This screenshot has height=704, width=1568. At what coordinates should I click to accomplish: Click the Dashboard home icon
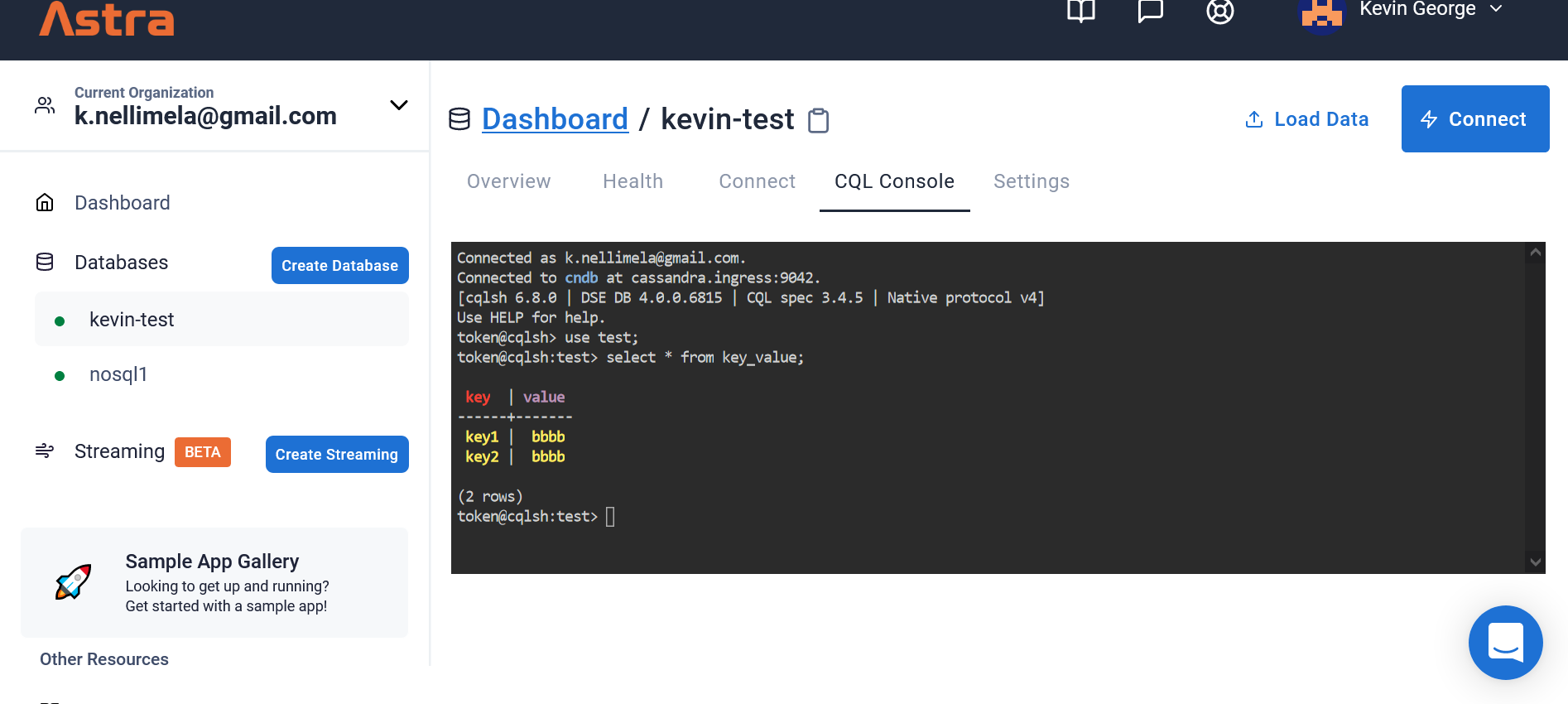point(44,201)
